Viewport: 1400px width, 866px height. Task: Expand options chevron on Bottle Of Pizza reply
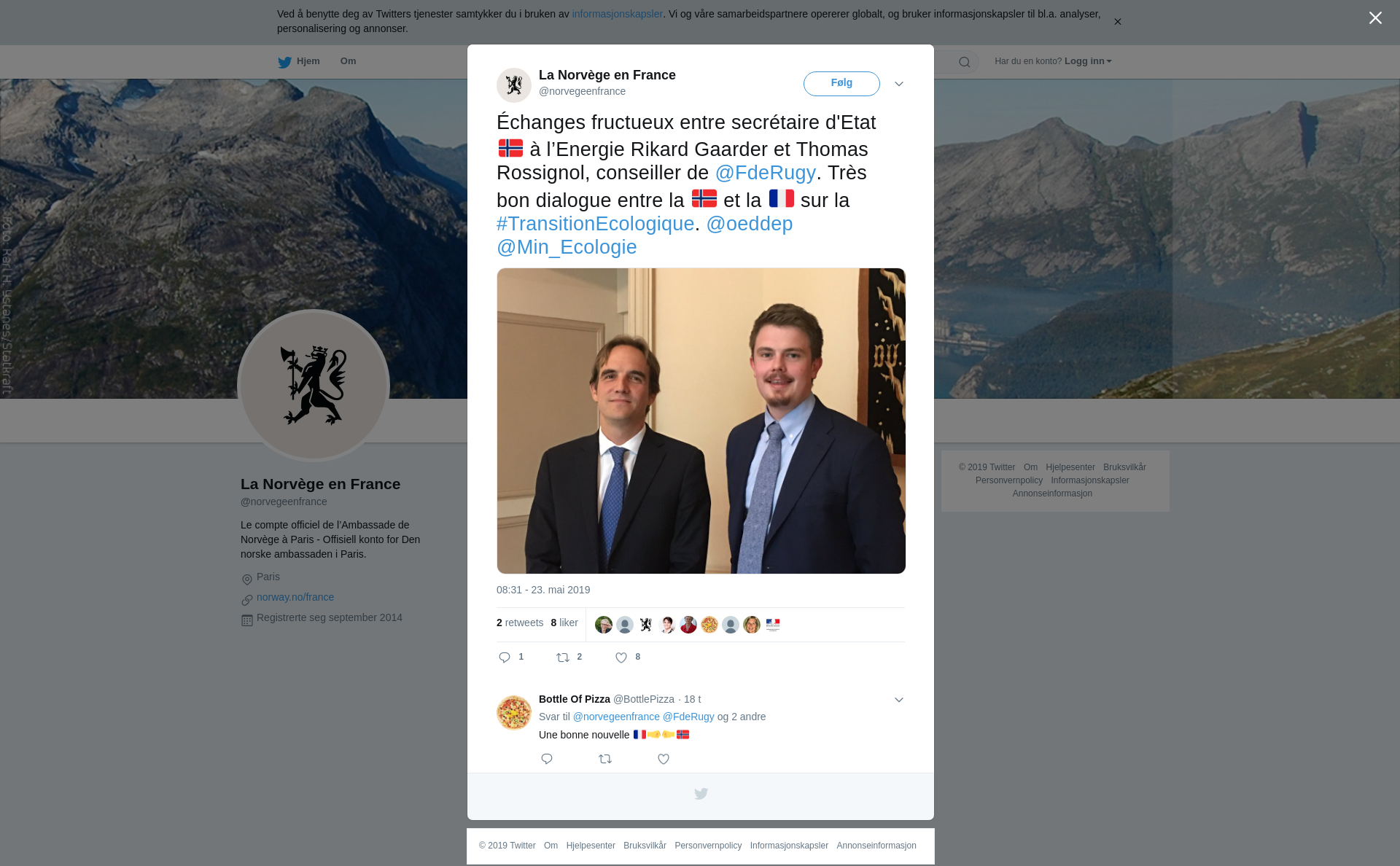899,700
